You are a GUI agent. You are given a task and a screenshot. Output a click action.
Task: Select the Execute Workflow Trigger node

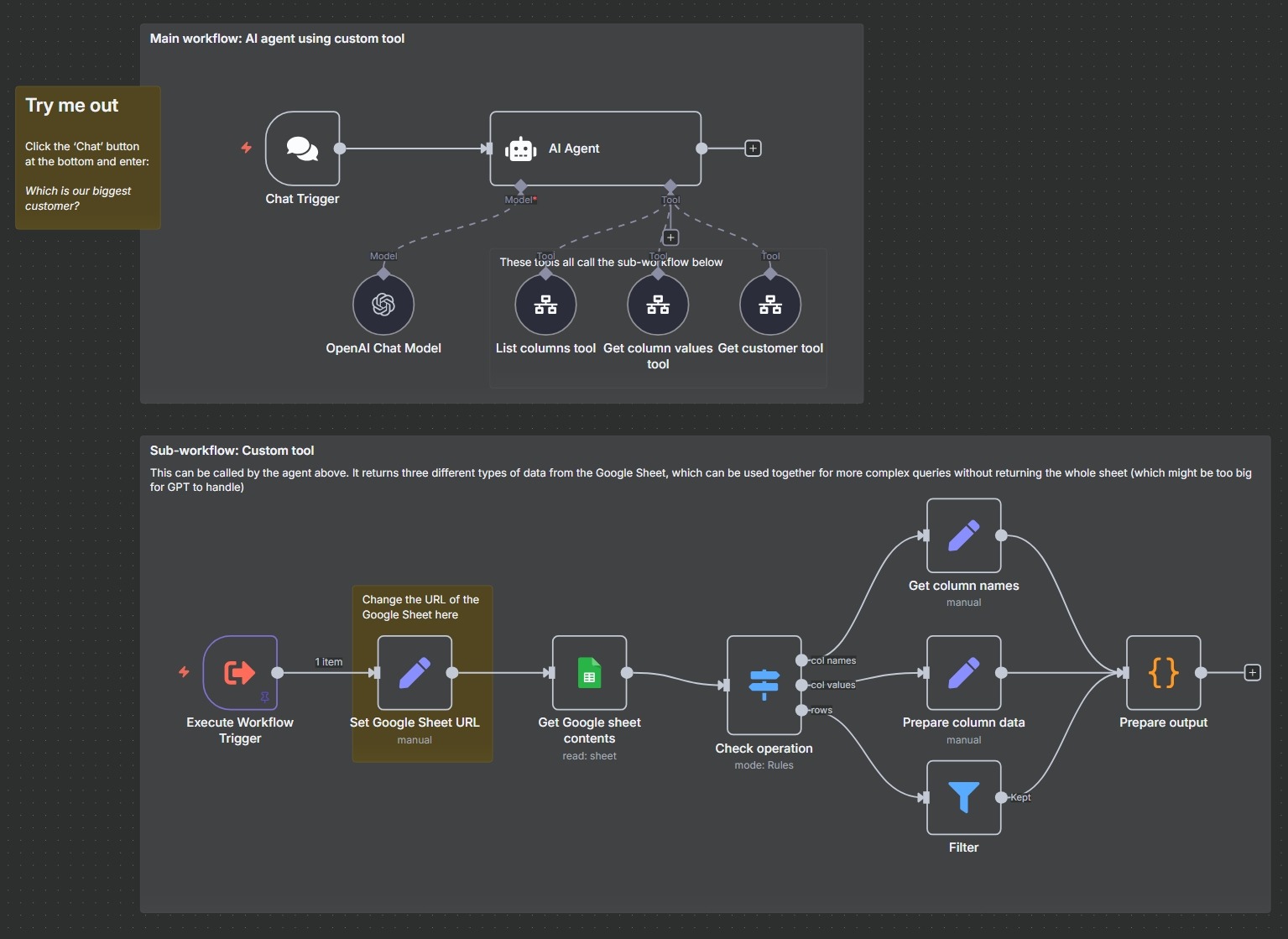pos(240,673)
